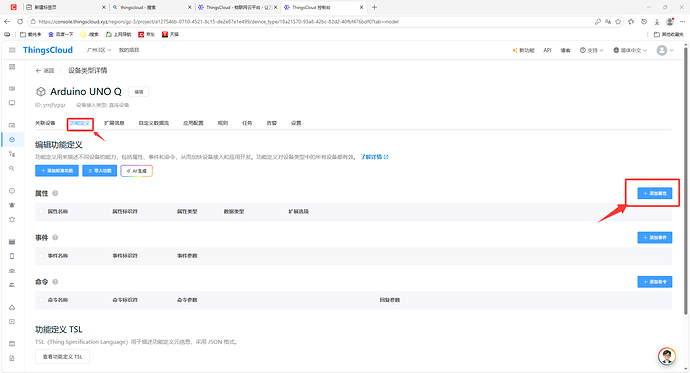The width and height of the screenshot is (690, 373).
Task: Open the 自定义数据流 tab
Action: tap(154, 123)
